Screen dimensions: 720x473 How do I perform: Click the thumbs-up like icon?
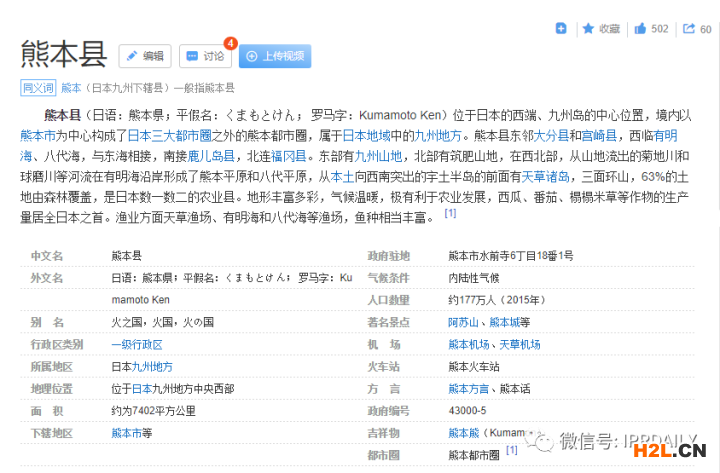(640, 29)
